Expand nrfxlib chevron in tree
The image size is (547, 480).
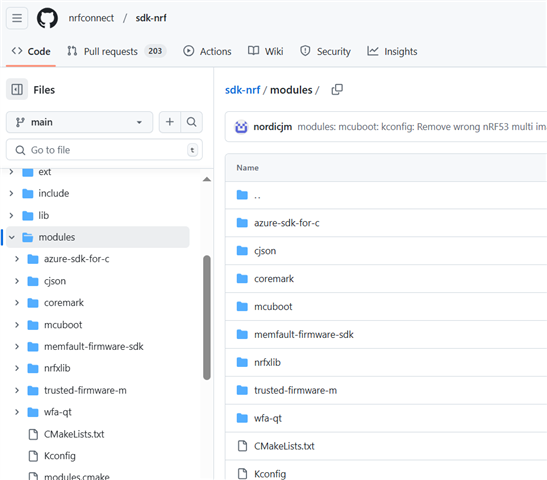[17, 368]
